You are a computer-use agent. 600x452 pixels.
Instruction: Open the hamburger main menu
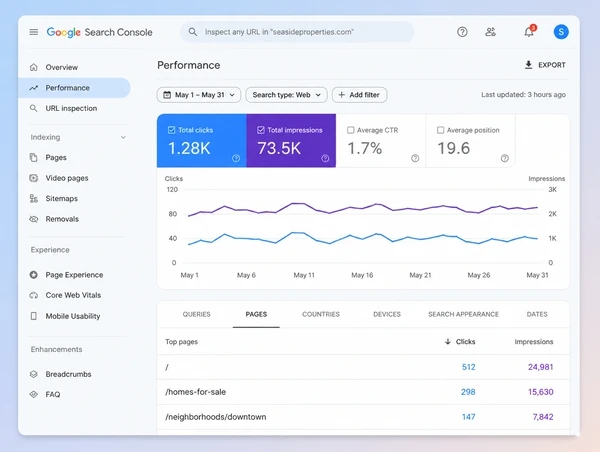pos(34,32)
